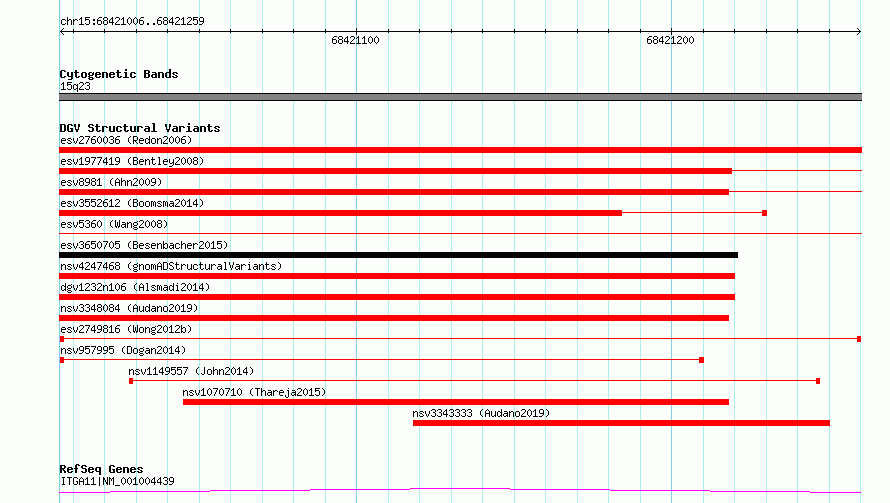Open the RefSeq Genes track title
The height and width of the screenshot is (503, 890).
(x=102, y=469)
